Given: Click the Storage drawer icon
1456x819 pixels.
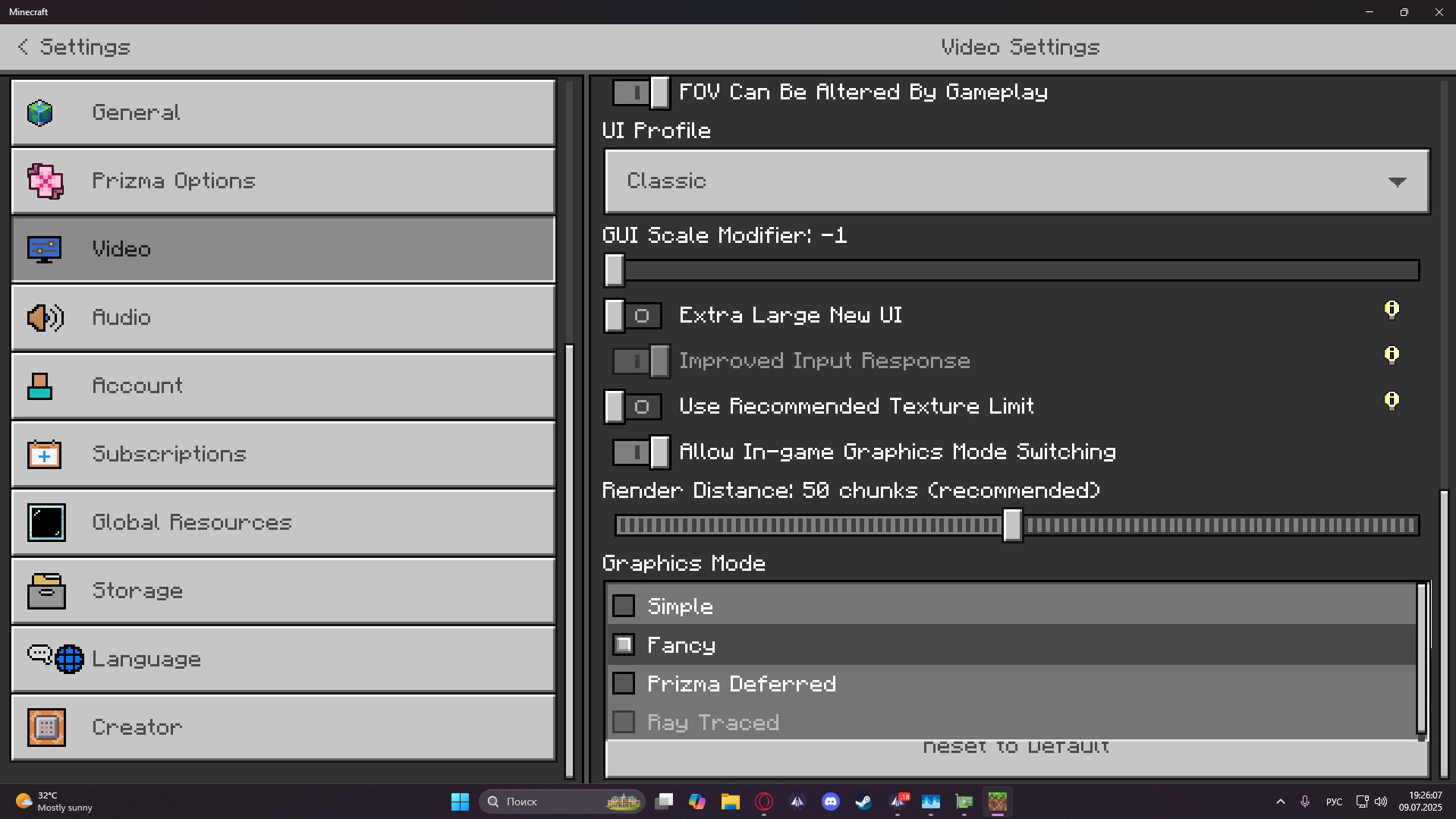Looking at the screenshot, I should coord(46,591).
